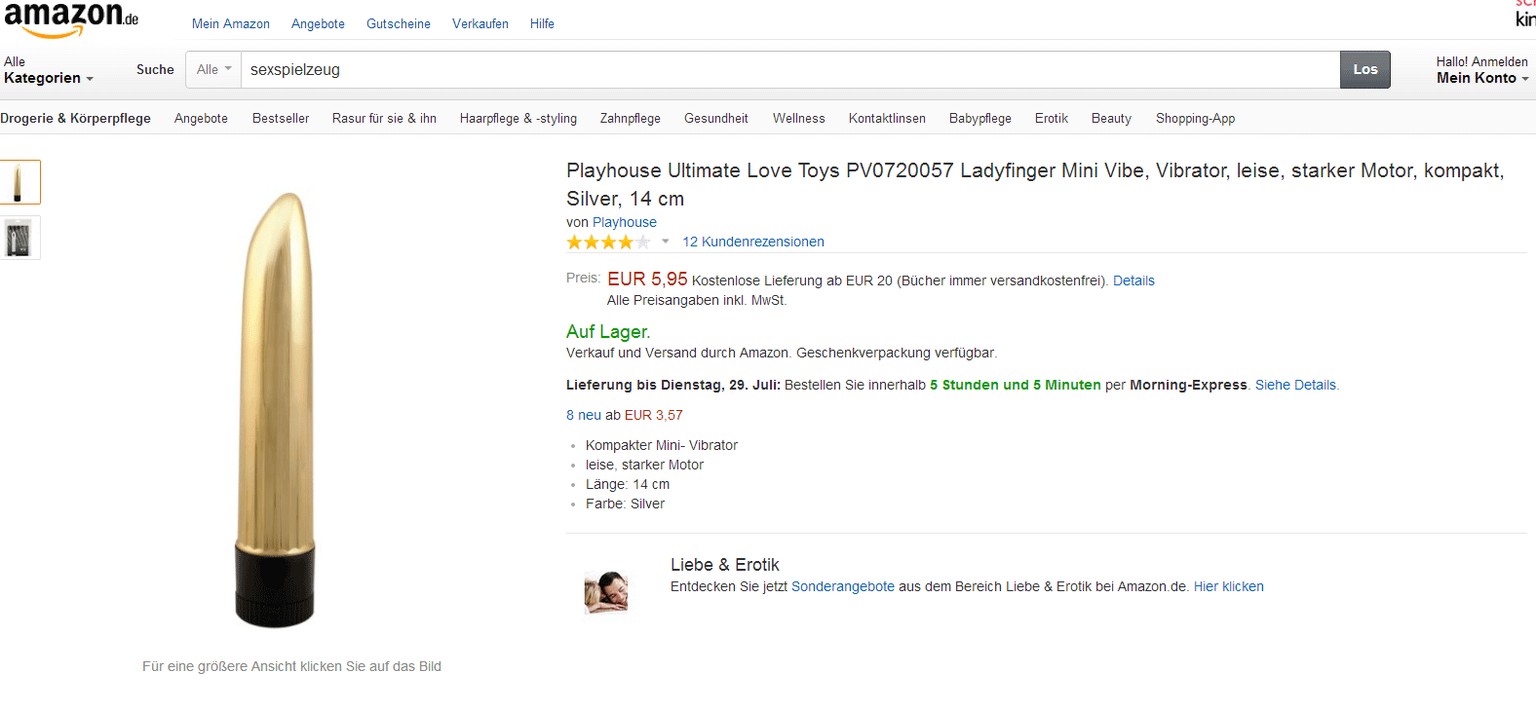Open Angebote in the top navigation
This screenshot has width=1536, height=710.
coord(318,24)
